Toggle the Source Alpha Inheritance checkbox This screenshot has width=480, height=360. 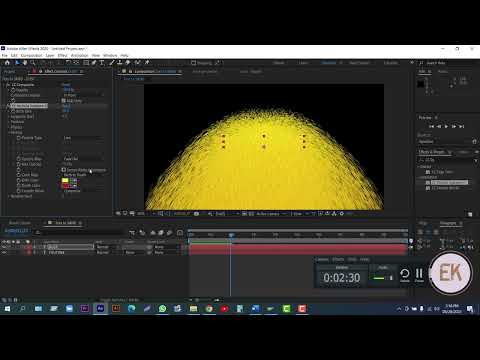[63, 170]
